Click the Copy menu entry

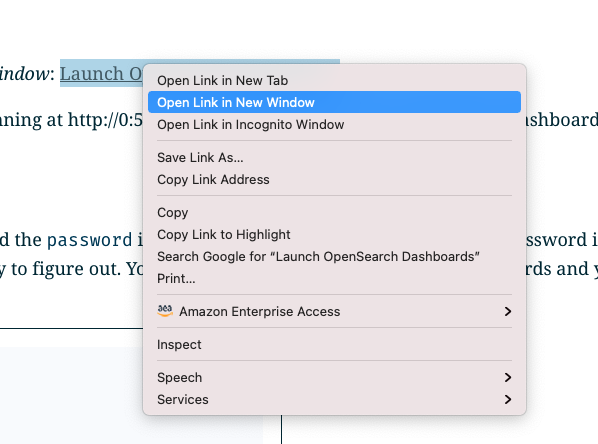click(x=334, y=212)
